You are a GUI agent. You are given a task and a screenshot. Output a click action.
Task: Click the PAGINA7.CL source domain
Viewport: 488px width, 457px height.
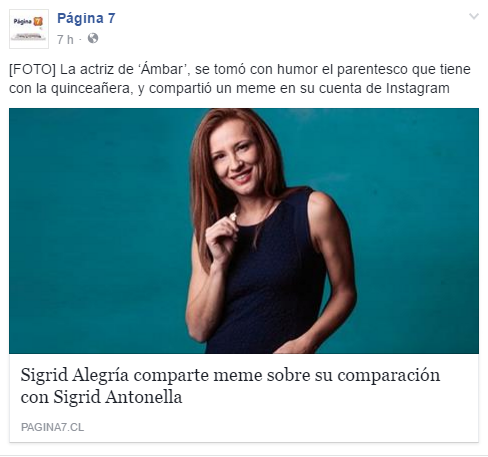[52, 427]
